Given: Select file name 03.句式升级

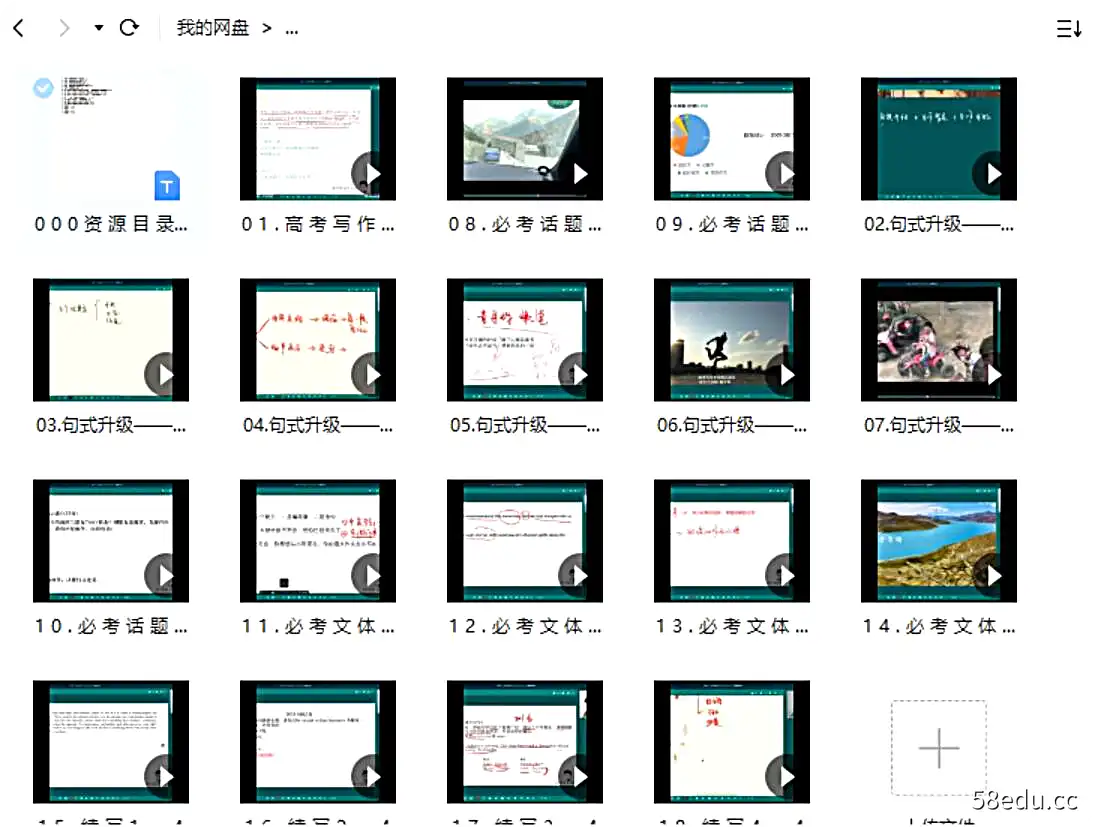Looking at the screenshot, I should tap(111, 425).
